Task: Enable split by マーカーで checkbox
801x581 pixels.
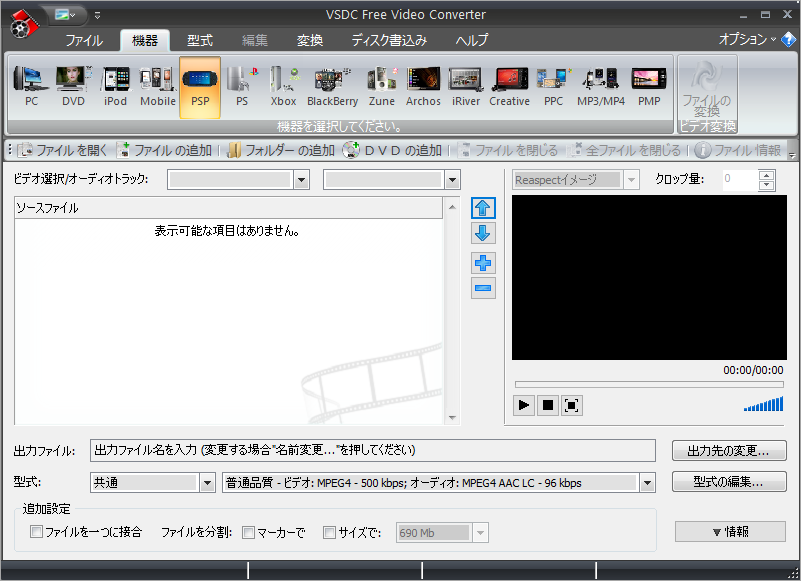Action: pos(248,532)
